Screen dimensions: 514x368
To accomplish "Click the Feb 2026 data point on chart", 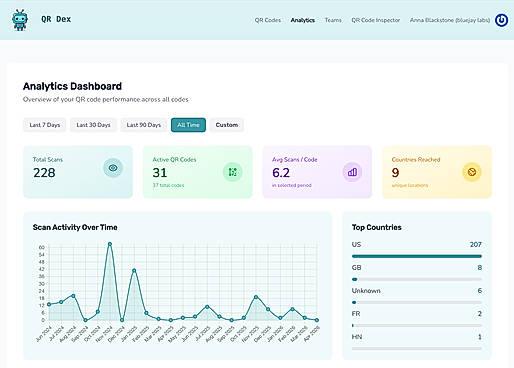I will 292,309.
